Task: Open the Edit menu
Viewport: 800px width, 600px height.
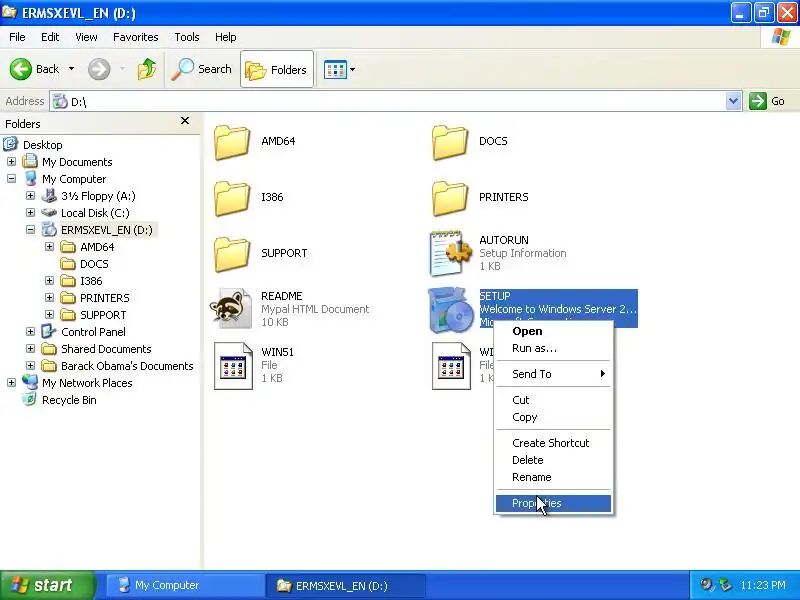Action: tap(50, 37)
